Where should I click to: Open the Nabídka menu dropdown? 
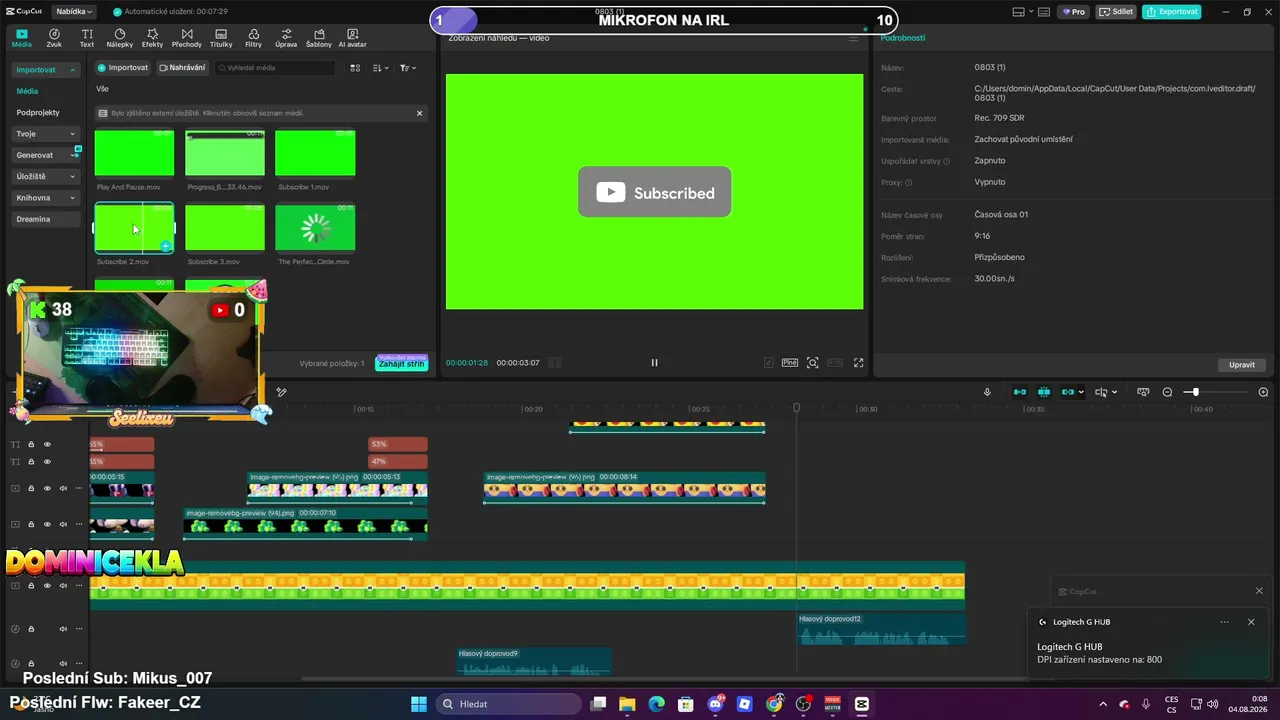(x=72, y=11)
